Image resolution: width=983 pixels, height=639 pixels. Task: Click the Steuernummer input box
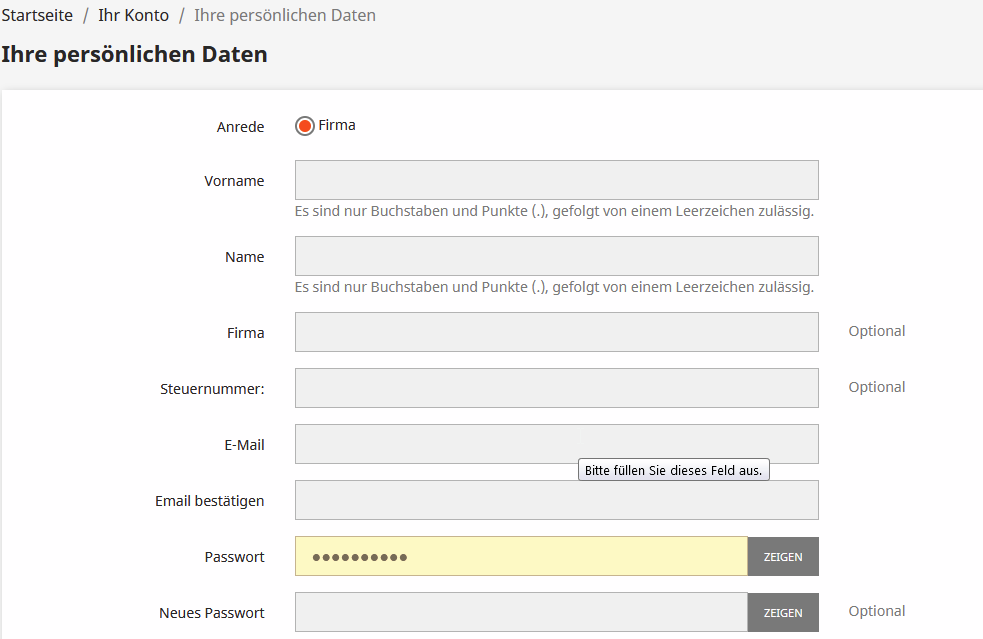point(556,388)
